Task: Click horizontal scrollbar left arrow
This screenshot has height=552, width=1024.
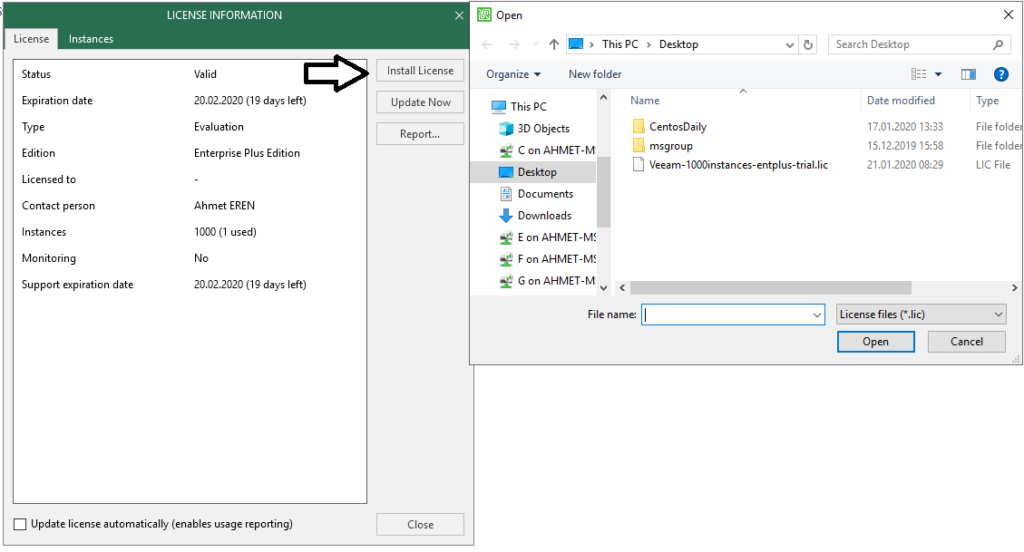Action: 622,288
